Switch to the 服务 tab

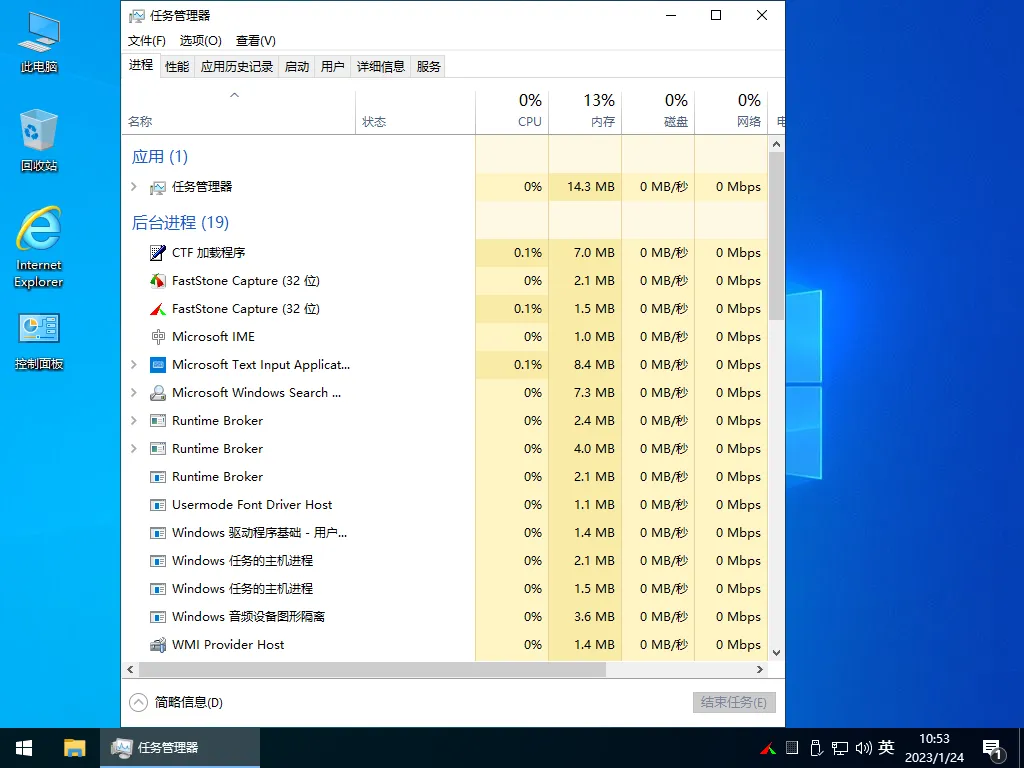pos(428,67)
